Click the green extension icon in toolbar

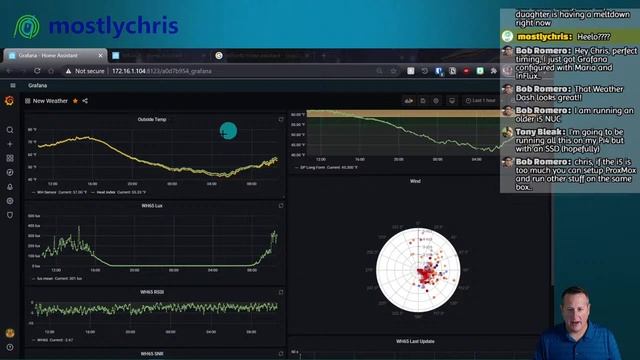[x=480, y=71]
